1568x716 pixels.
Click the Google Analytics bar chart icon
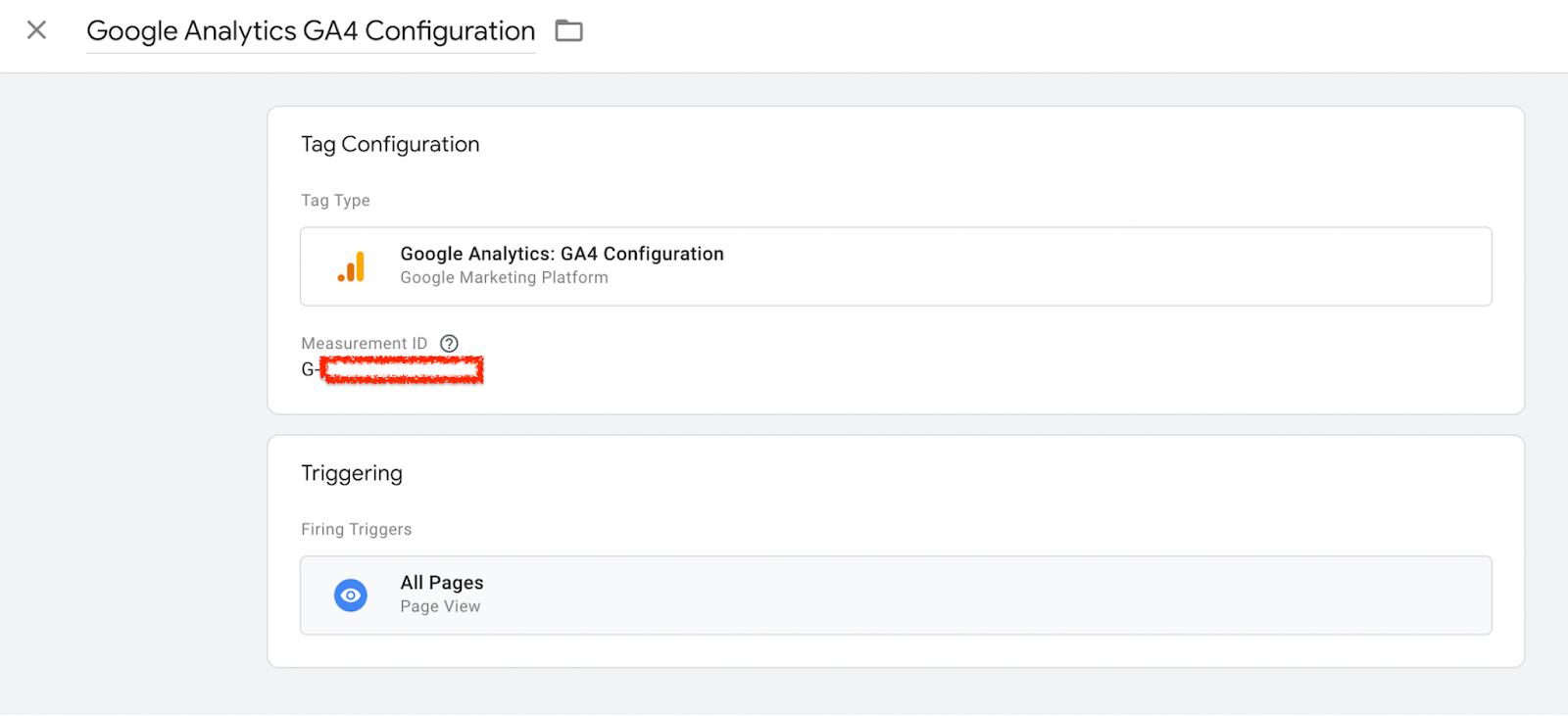[351, 266]
